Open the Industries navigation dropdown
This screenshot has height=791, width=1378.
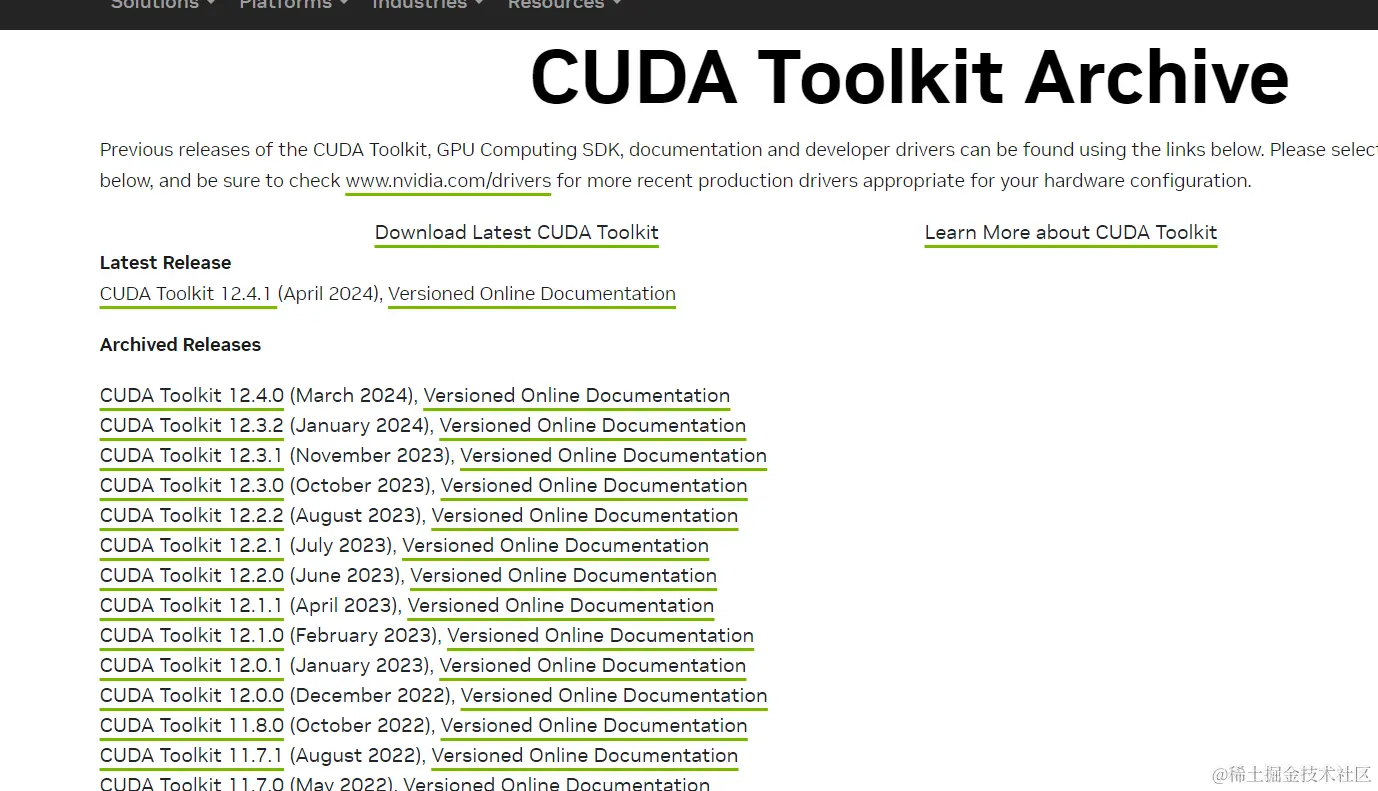(428, 5)
